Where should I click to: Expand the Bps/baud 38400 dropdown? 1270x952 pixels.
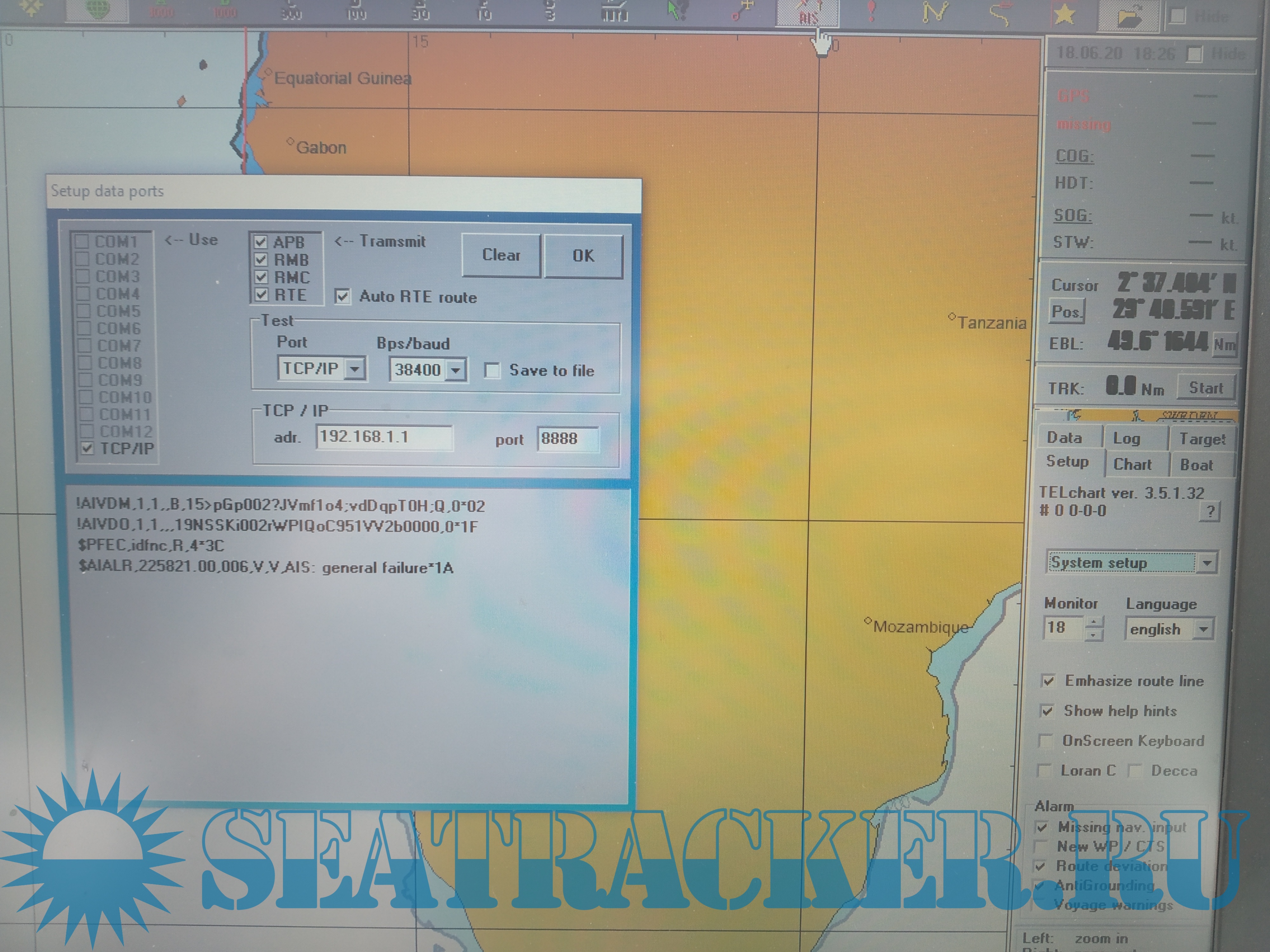(x=455, y=370)
